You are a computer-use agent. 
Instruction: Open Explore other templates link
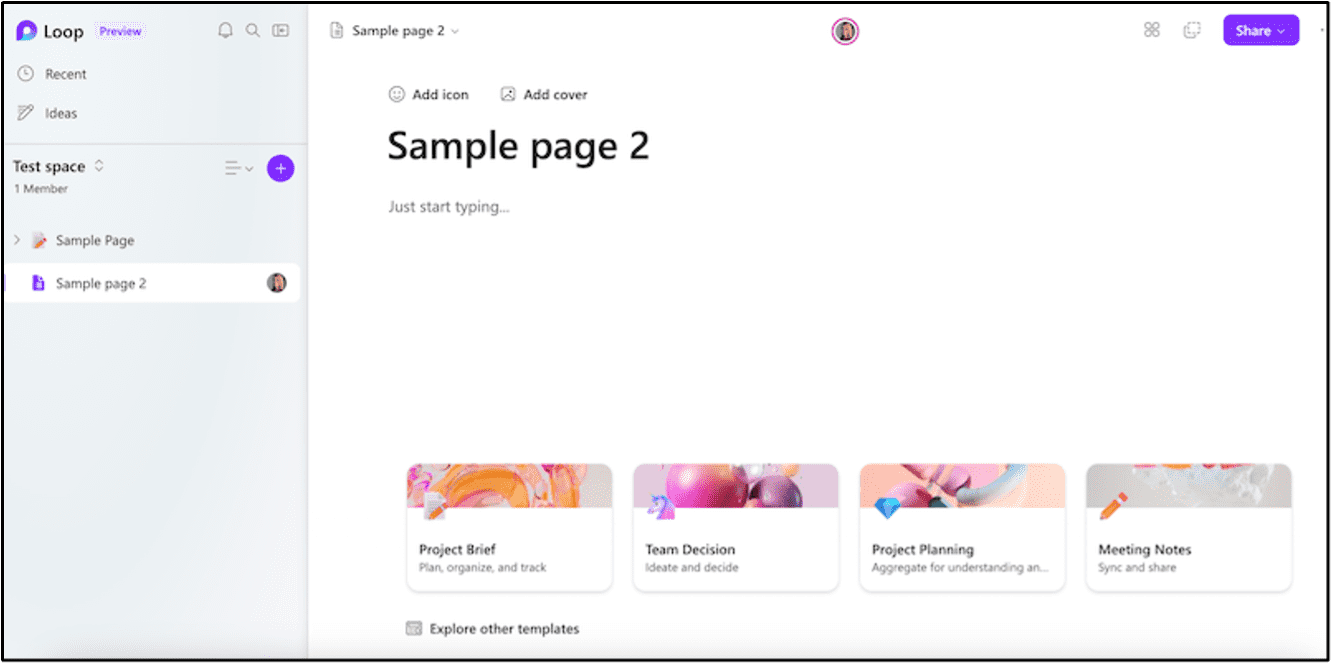click(493, 629)
